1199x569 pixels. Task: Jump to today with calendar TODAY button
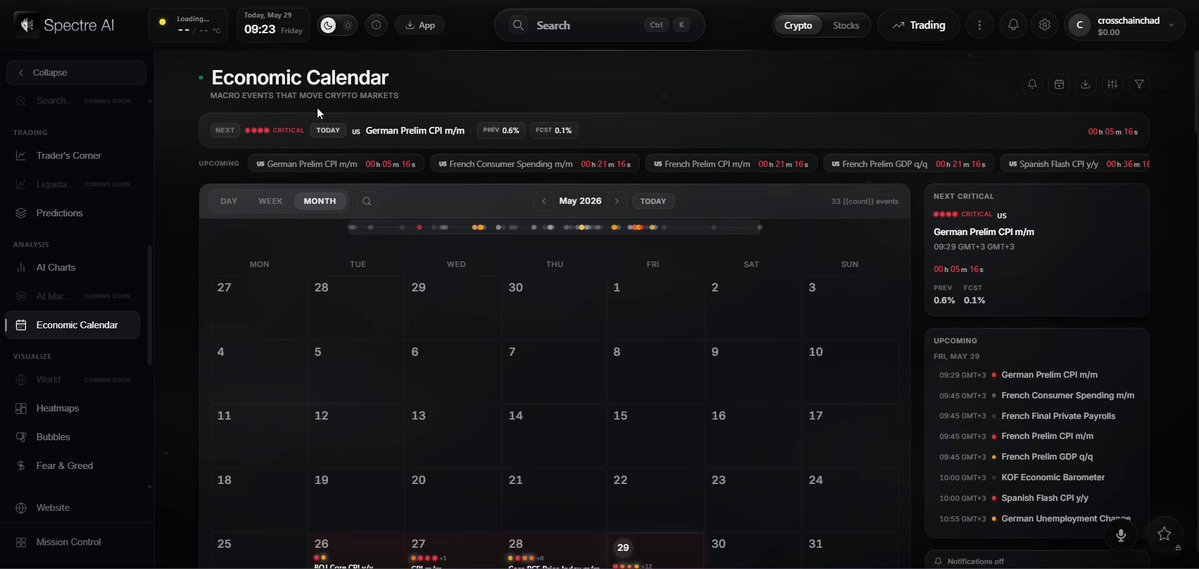pos(653,201)
